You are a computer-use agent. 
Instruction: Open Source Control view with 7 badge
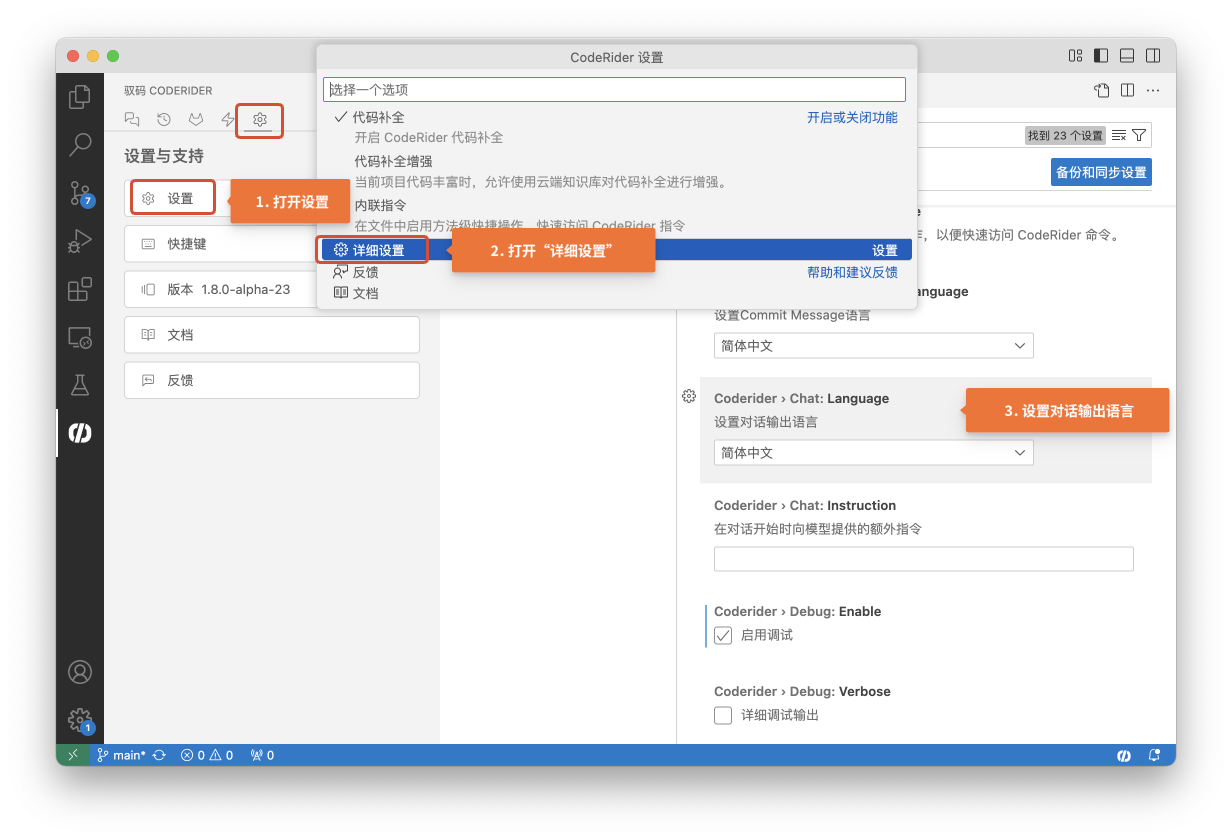pos(80,193)
